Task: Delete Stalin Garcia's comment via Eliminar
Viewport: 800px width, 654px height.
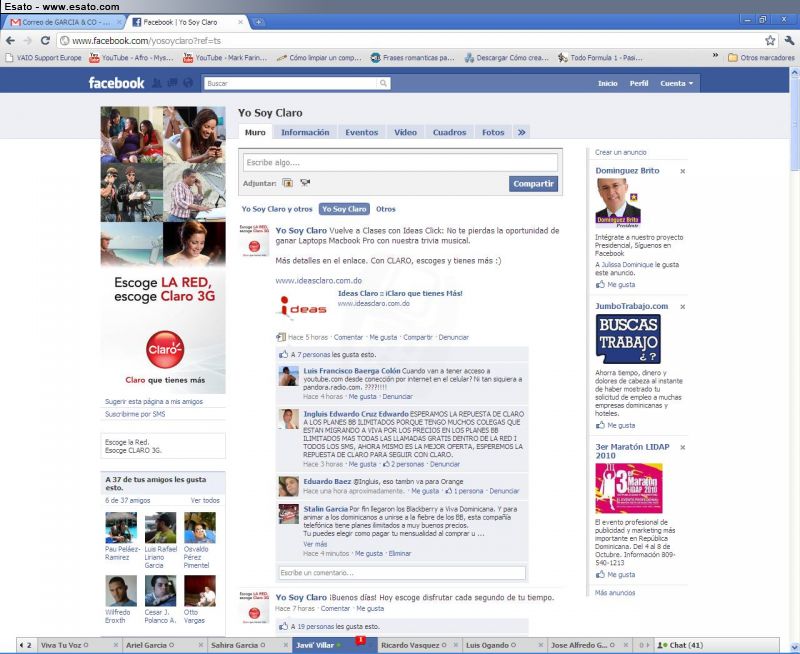Action: coord(399,554)
